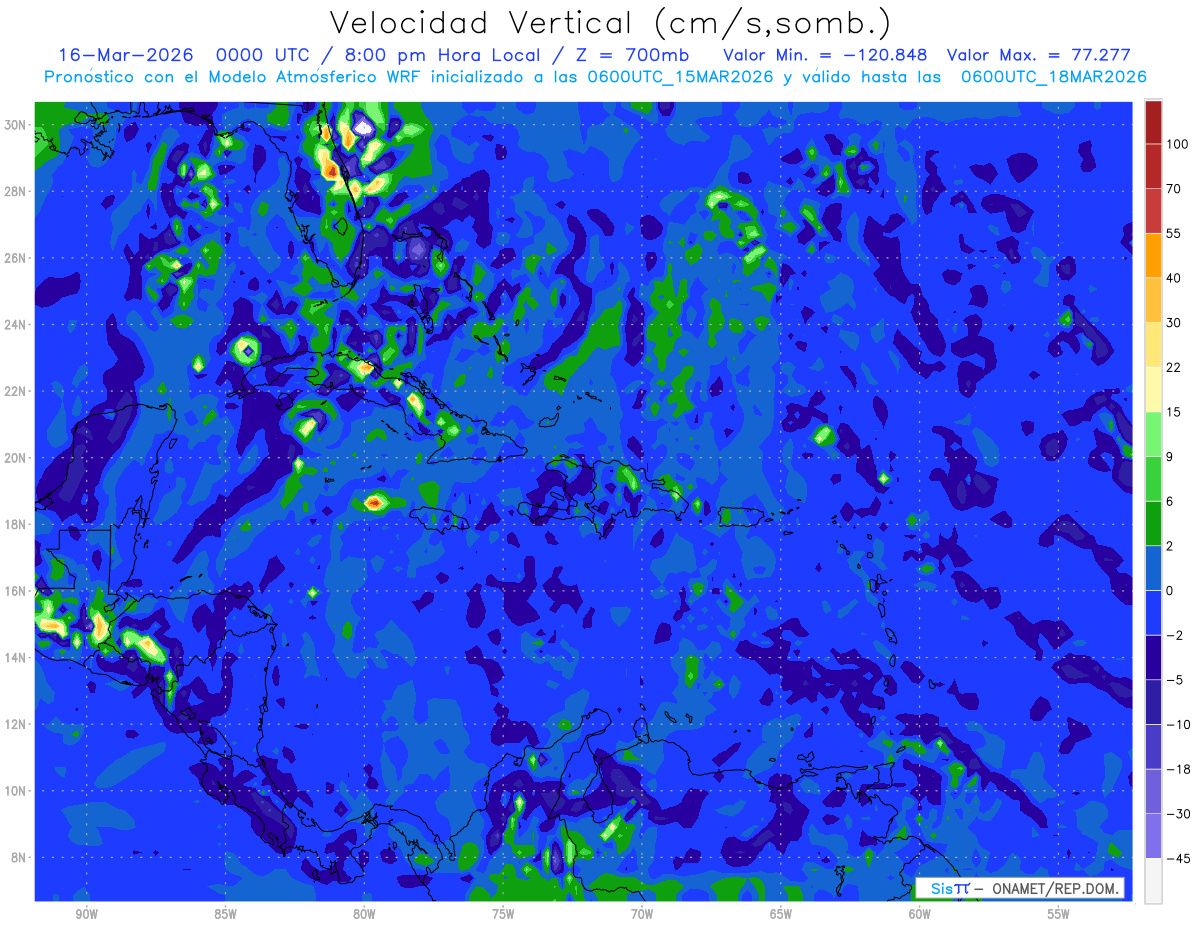Select the "Valor Max. = 77.277" text
This screenshot has height=927, width=1200.
coord(1038,55)
